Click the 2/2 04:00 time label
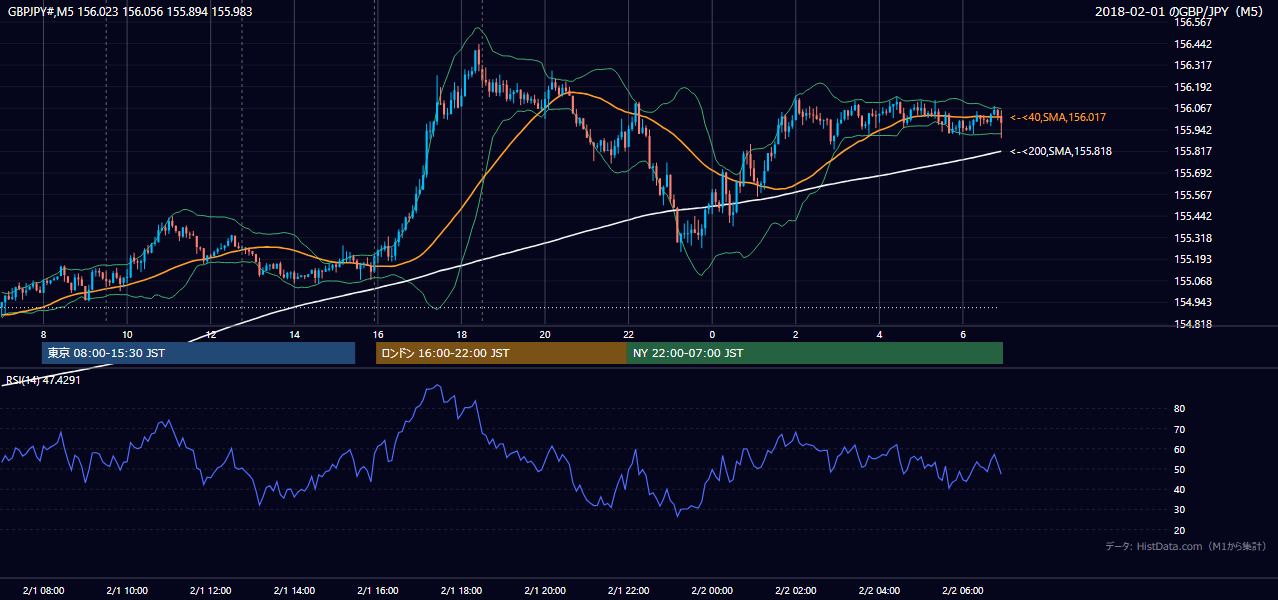Screen dimensions: 1278x600 pyautogui.click(x=879, y=590)
